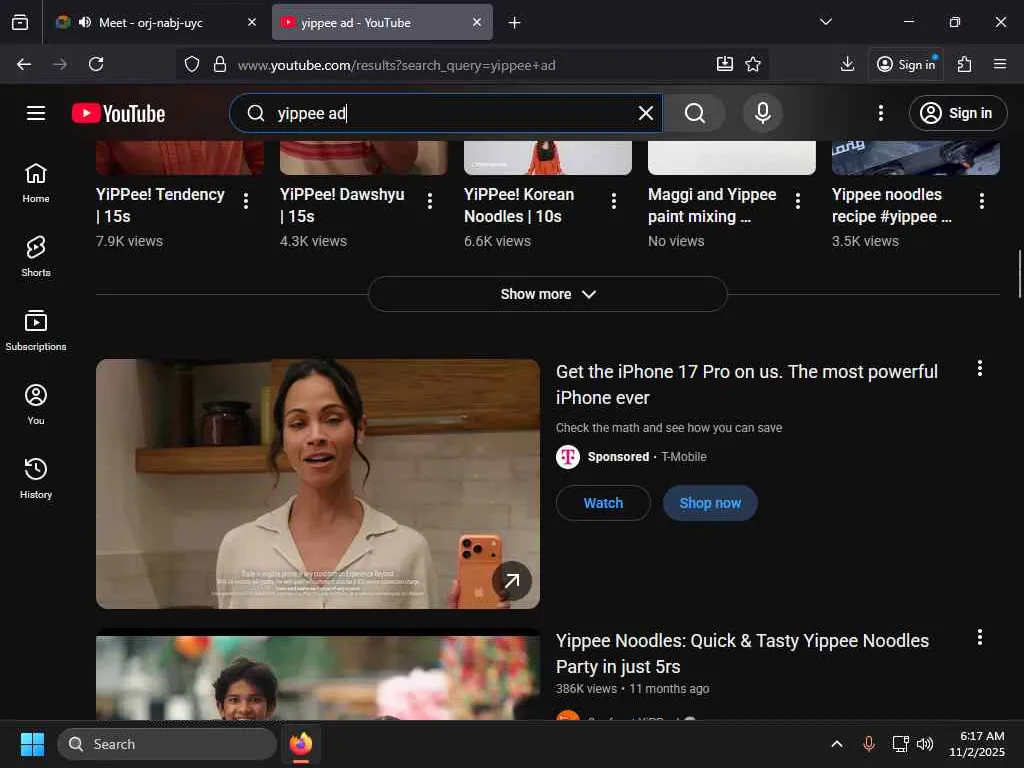Click the Windows taskbar Search box

pyautogui.click(x=167, y=744)
